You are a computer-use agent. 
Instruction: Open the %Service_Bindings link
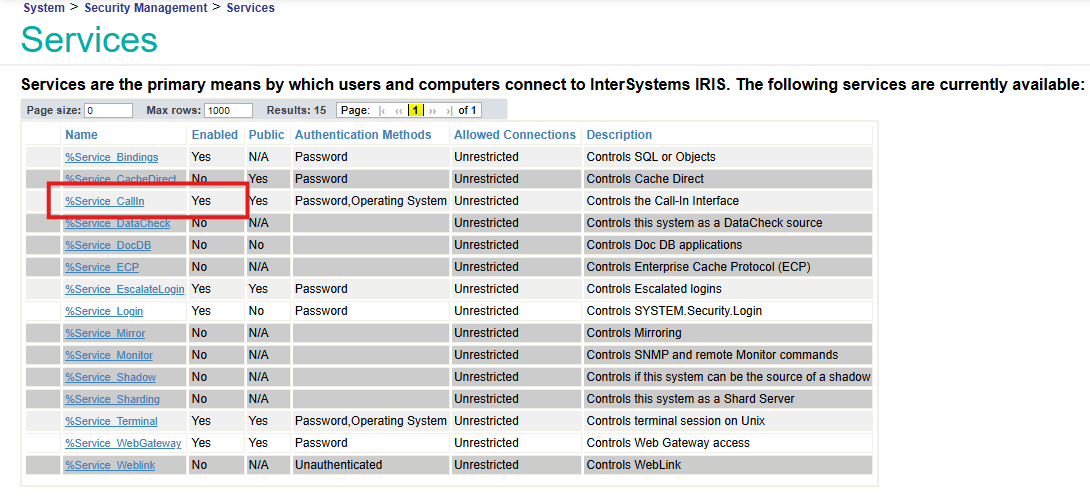(x=111, y=157)
